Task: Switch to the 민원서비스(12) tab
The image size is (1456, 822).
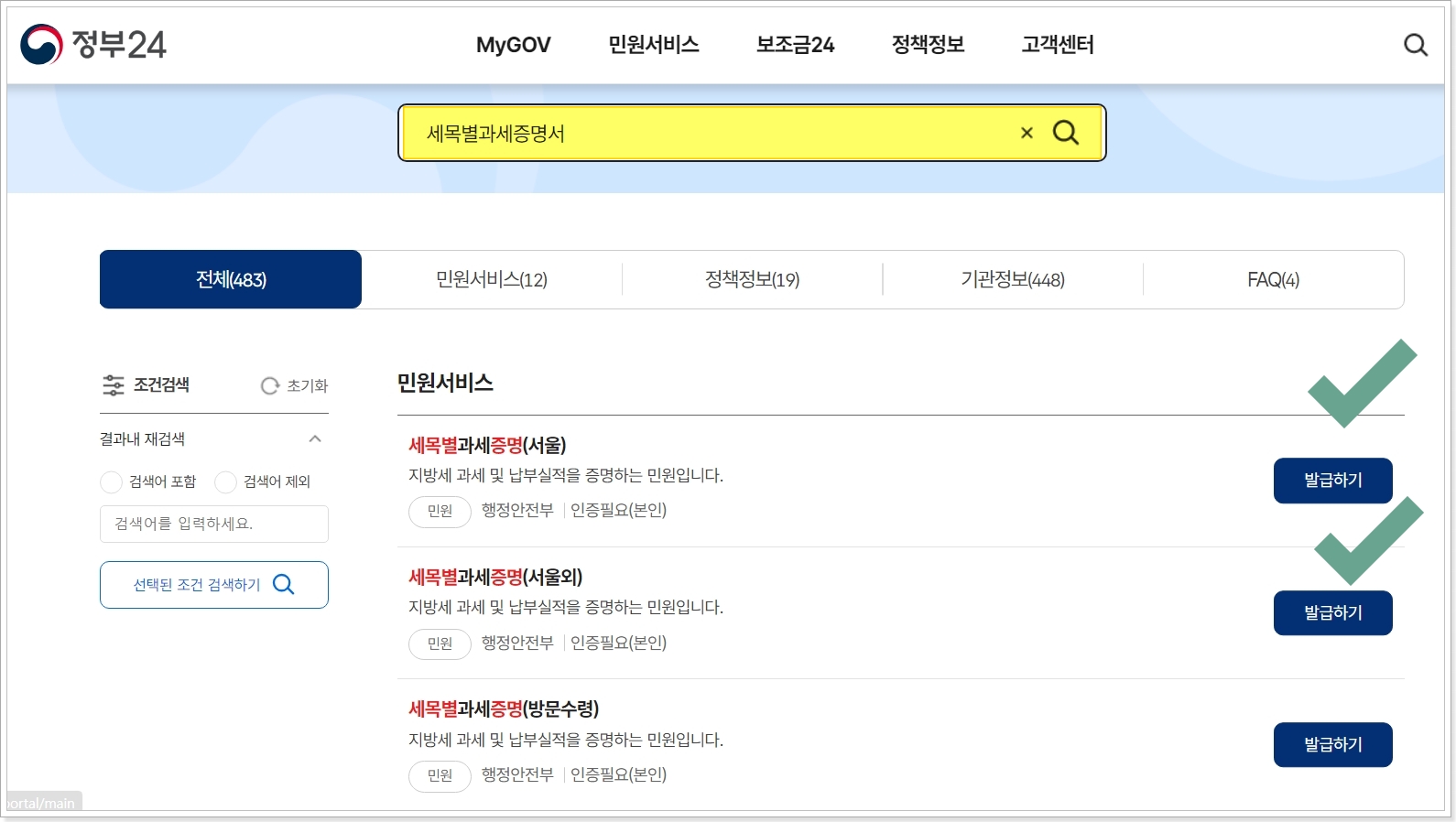Action: [x=492, y=279]
